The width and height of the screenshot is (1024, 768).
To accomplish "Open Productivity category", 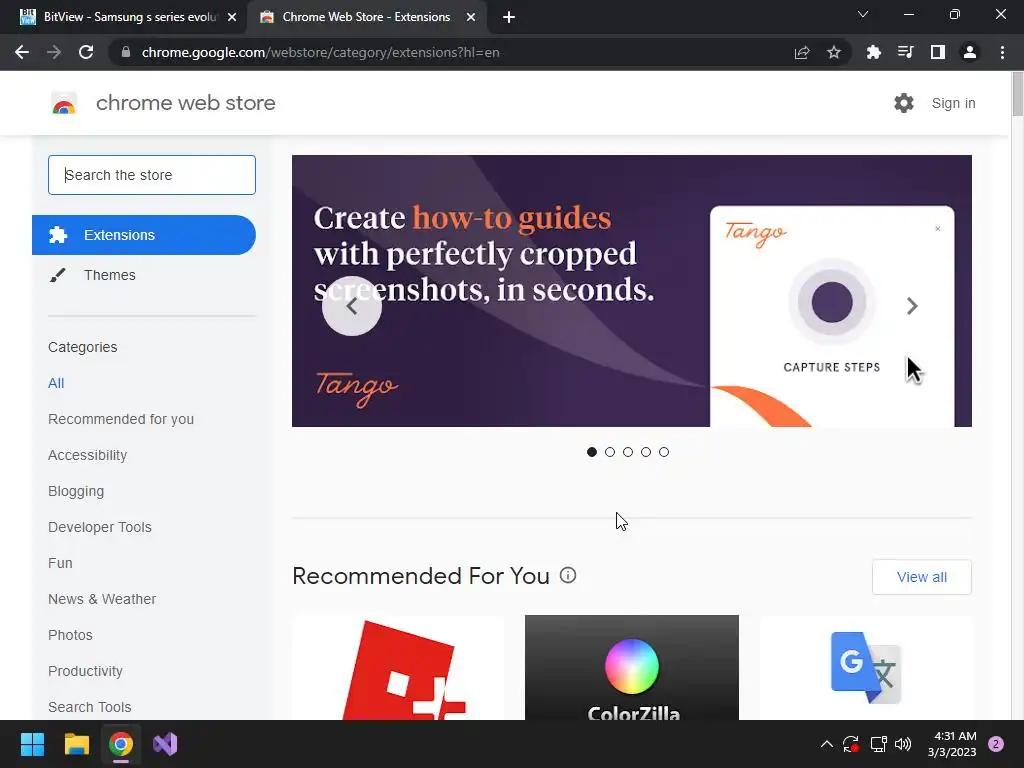I will pos(85,671).
